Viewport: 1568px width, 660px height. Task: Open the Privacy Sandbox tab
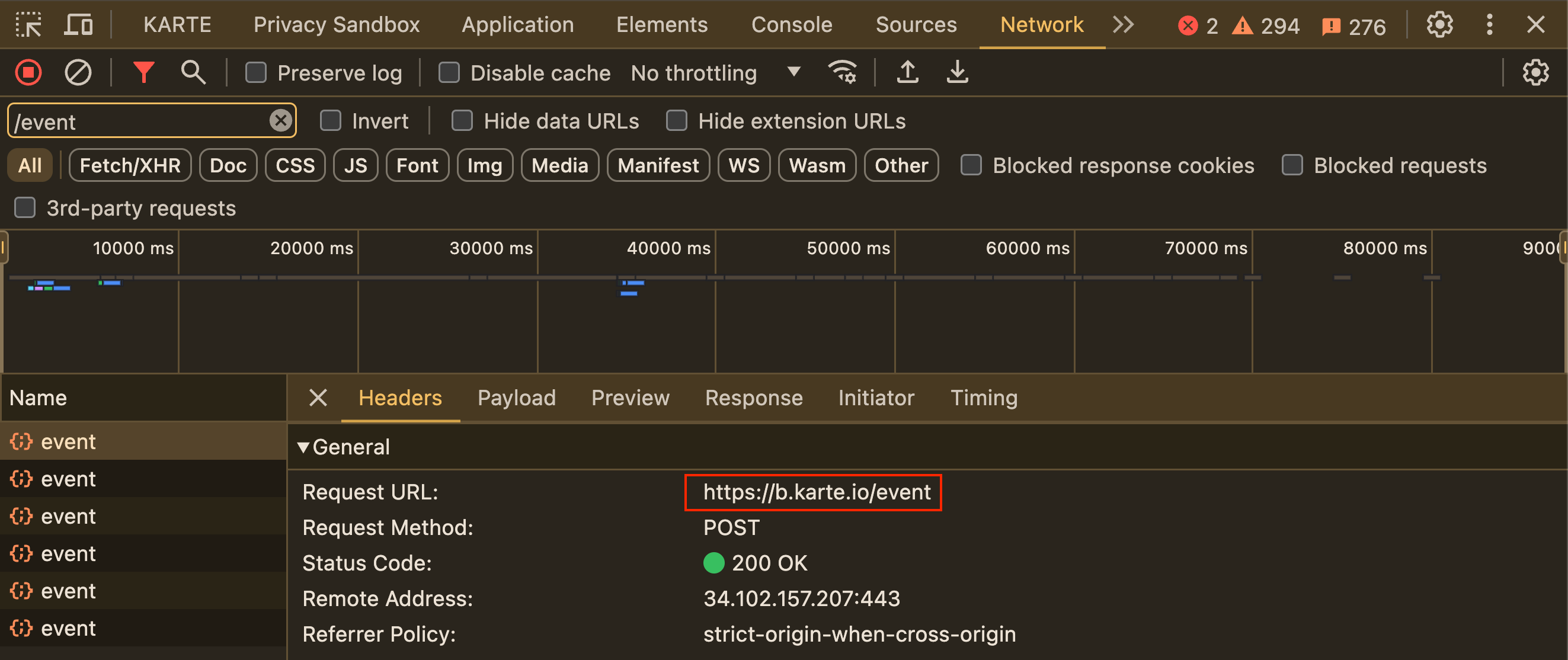click(x=337, y=25)
